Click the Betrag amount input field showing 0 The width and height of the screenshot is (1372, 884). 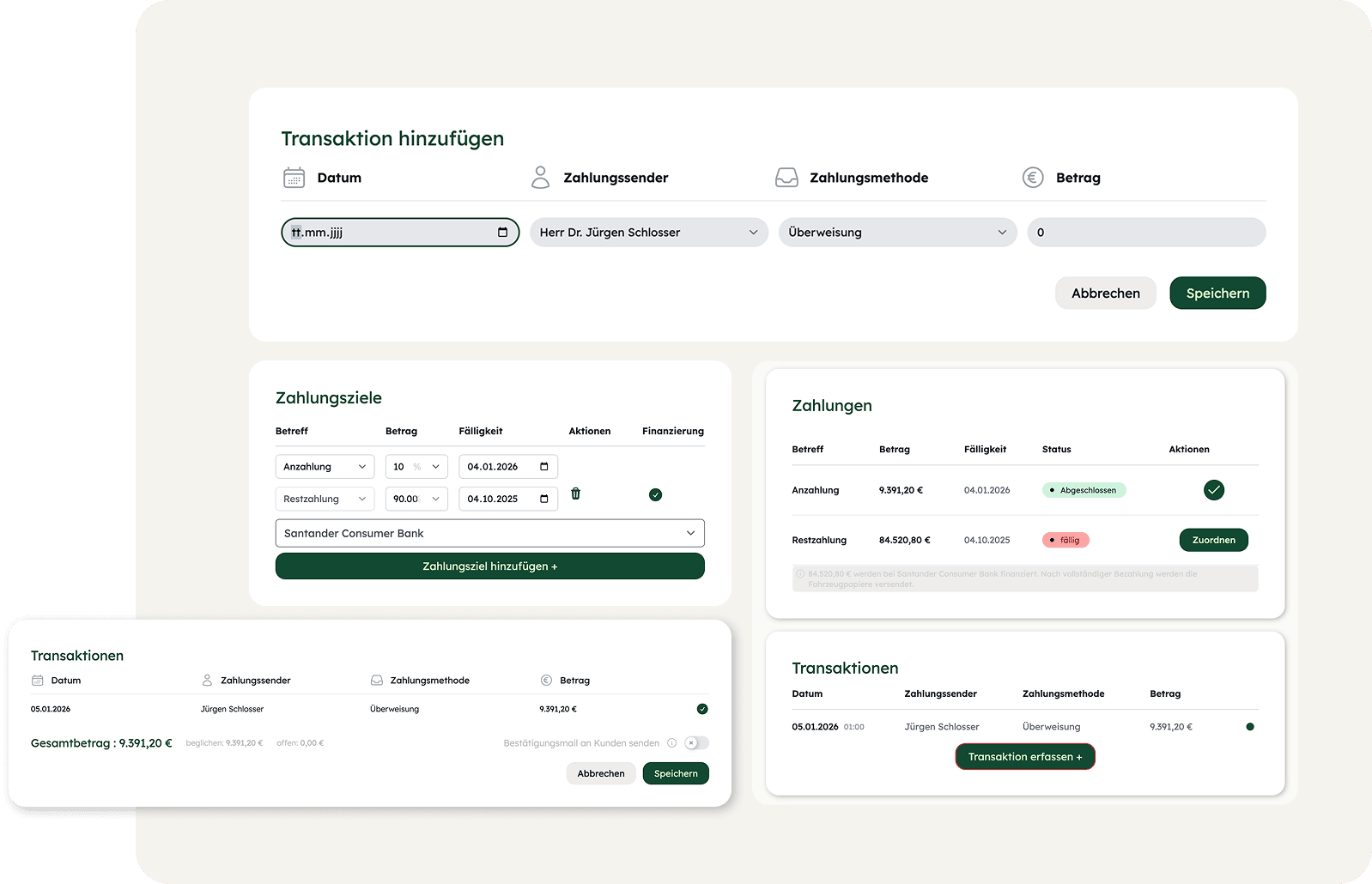(1145, 233)
